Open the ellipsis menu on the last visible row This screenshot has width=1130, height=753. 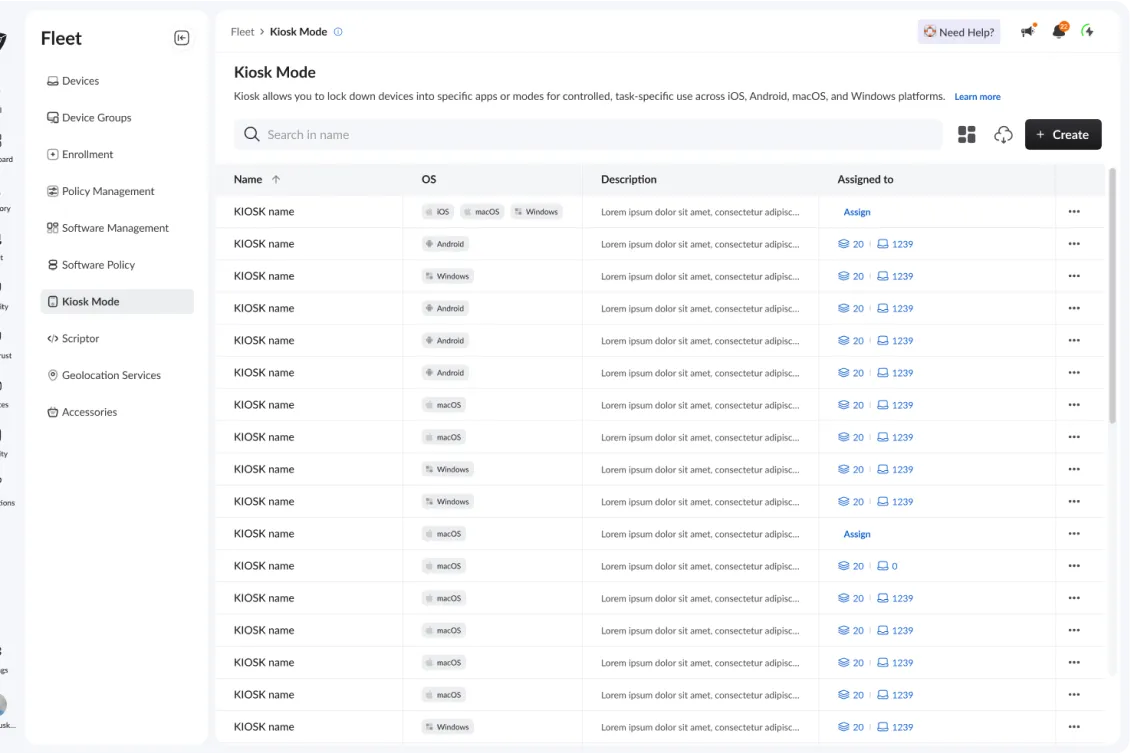[x=1074, y=726]
